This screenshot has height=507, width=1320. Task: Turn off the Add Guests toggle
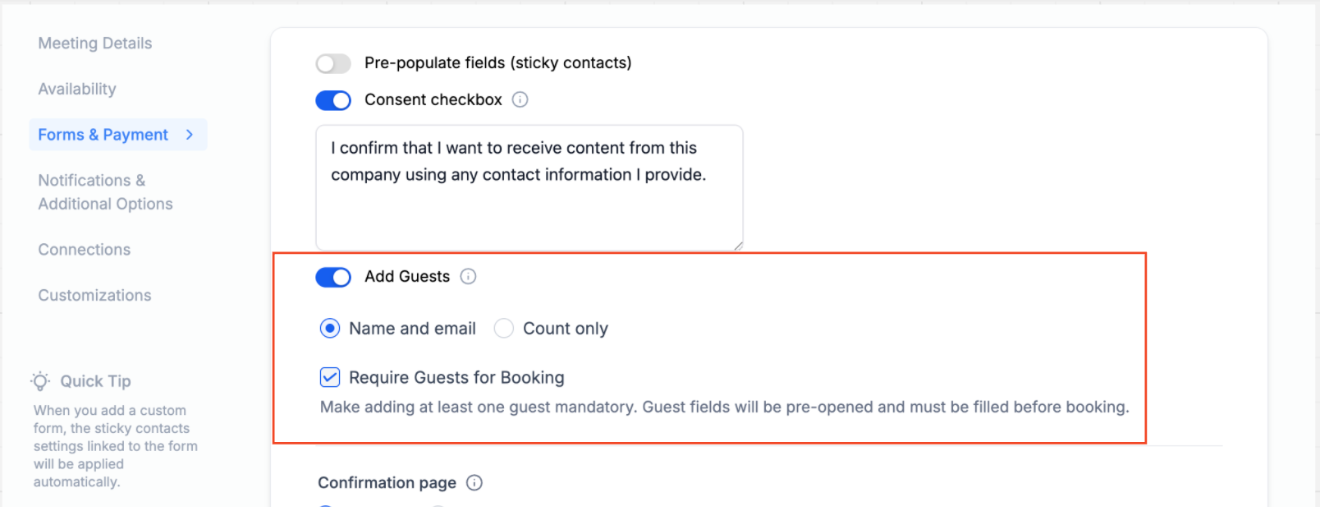(x=333, y=277)
